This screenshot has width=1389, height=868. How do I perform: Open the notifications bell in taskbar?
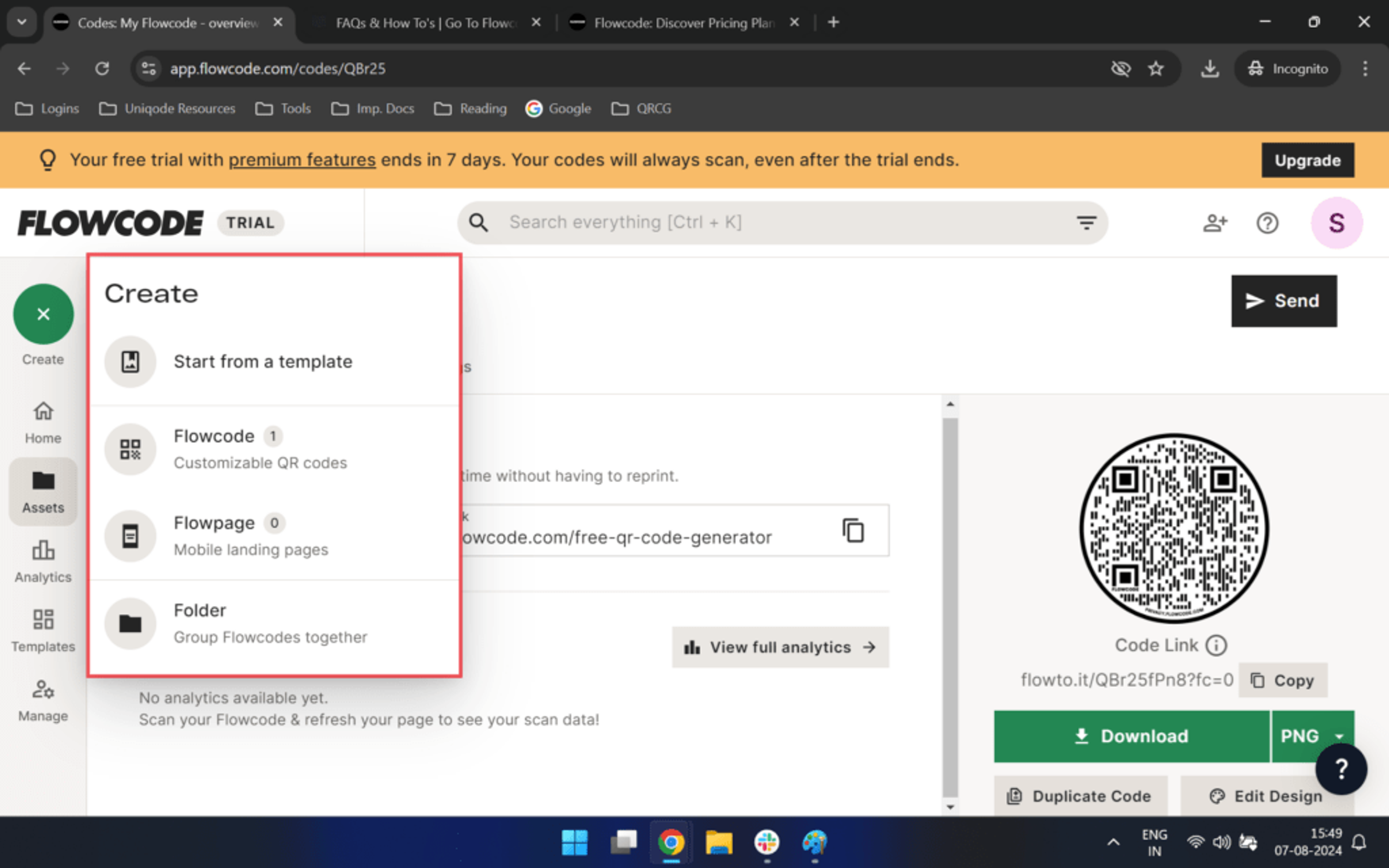tap(1359, 842)
